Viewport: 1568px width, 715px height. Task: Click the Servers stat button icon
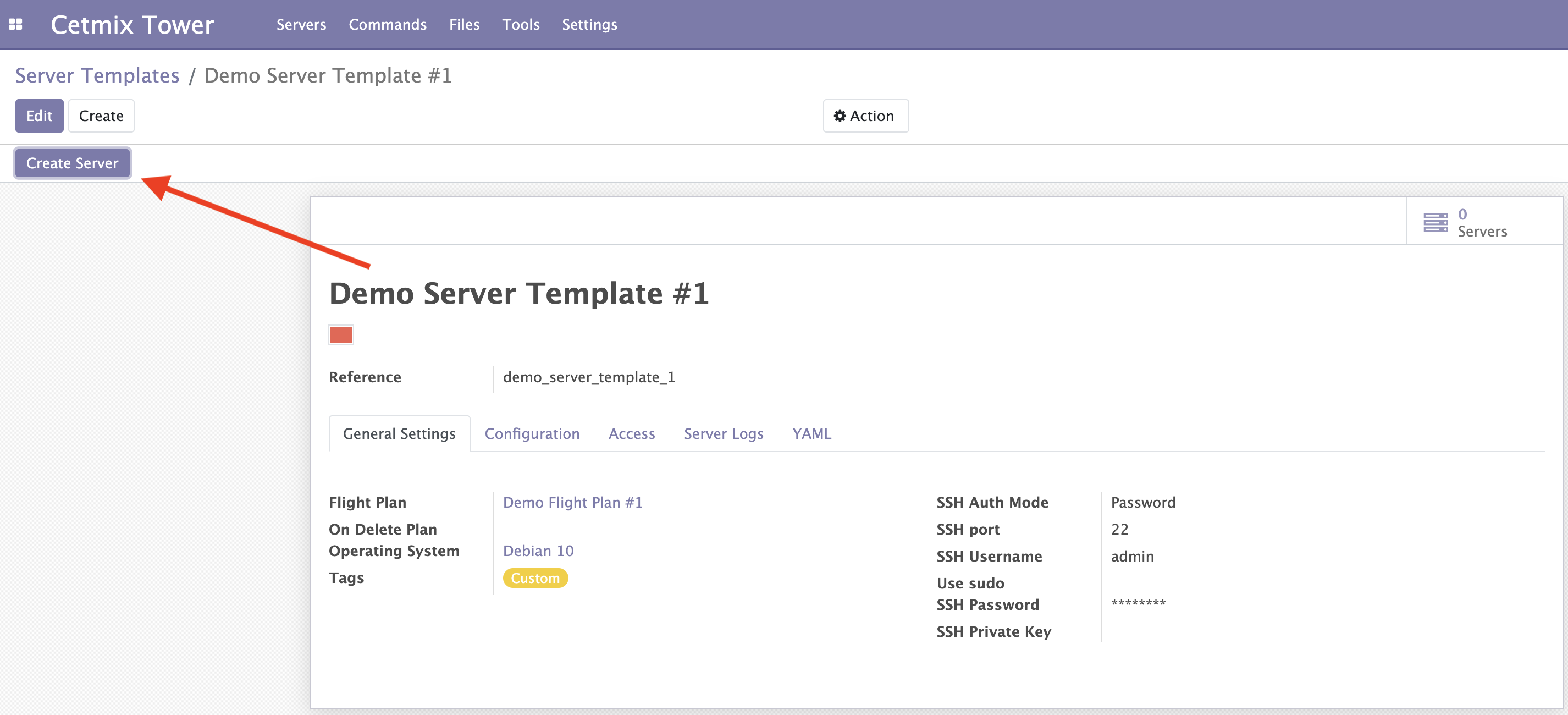1435,222
